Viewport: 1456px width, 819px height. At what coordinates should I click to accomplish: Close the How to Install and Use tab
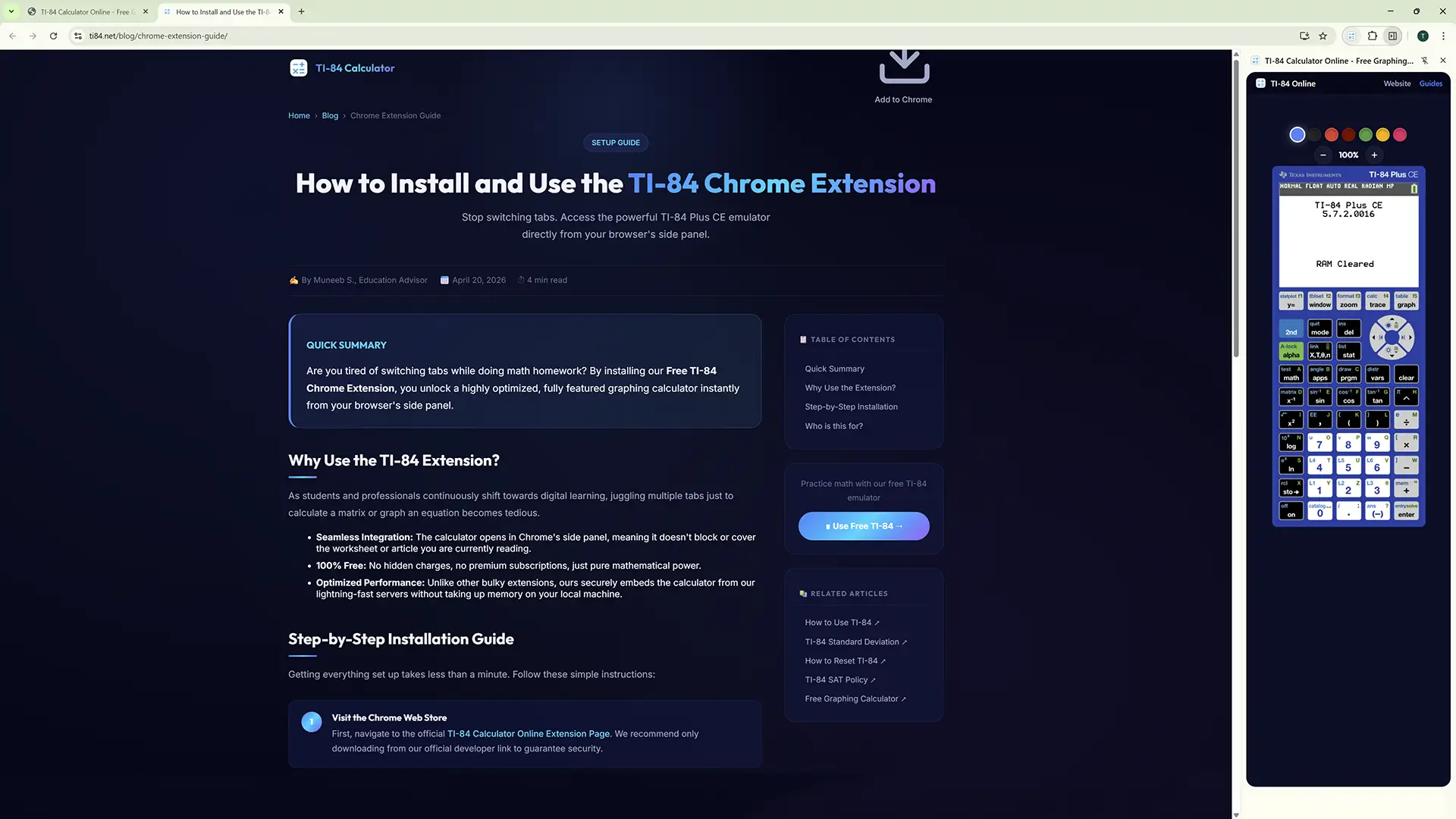pos(281,11)
